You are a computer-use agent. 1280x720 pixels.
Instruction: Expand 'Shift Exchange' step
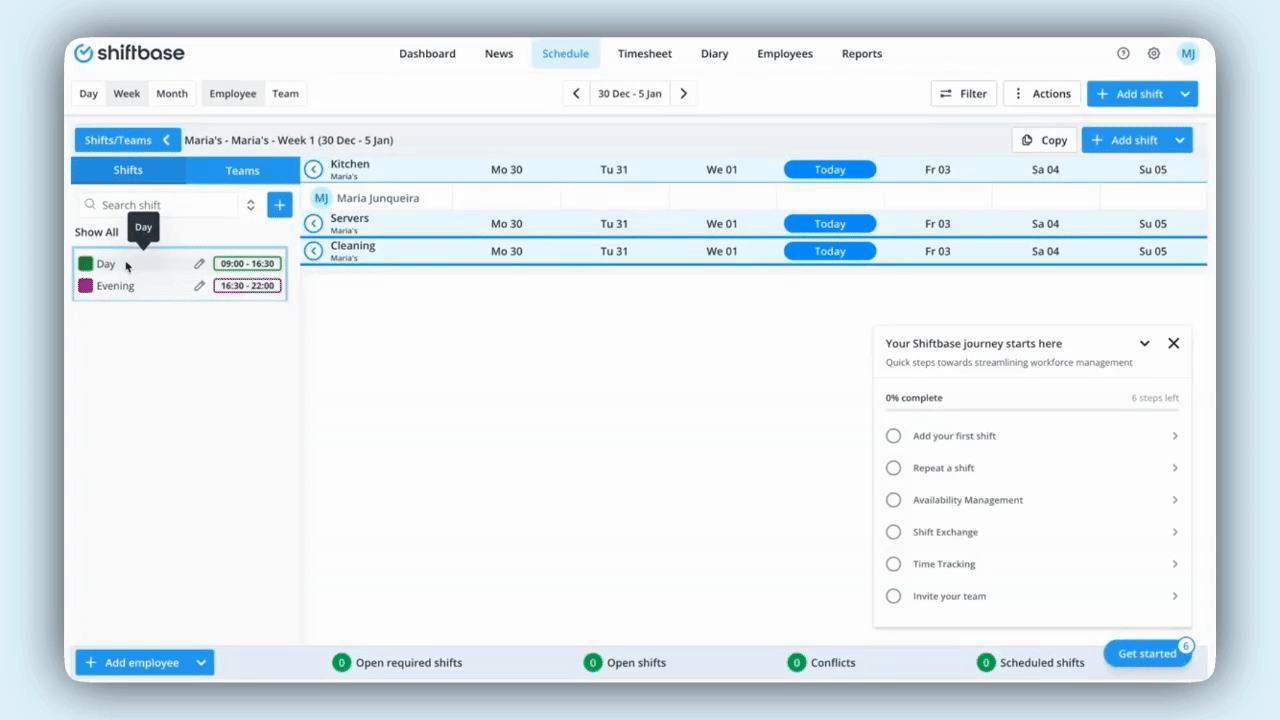(1175, 532)
